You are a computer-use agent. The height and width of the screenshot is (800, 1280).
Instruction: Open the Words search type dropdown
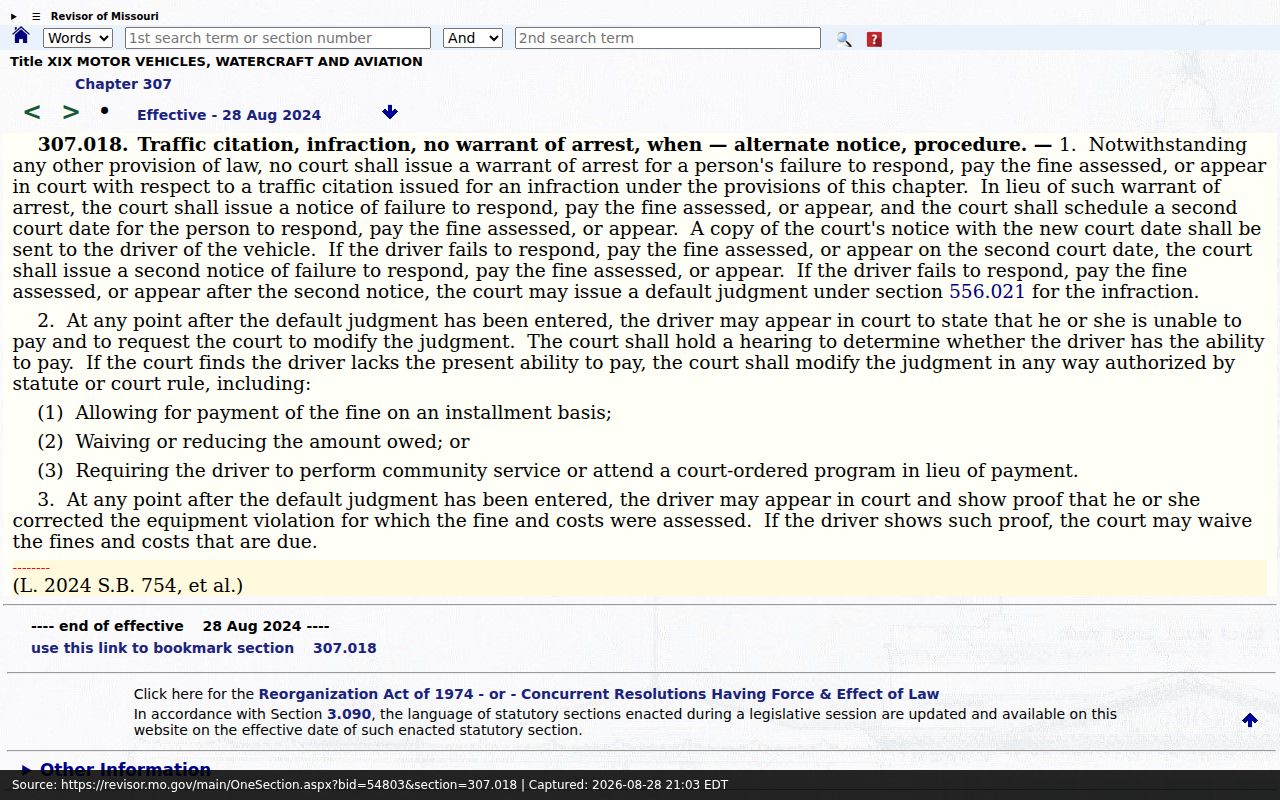pos(78,38)
